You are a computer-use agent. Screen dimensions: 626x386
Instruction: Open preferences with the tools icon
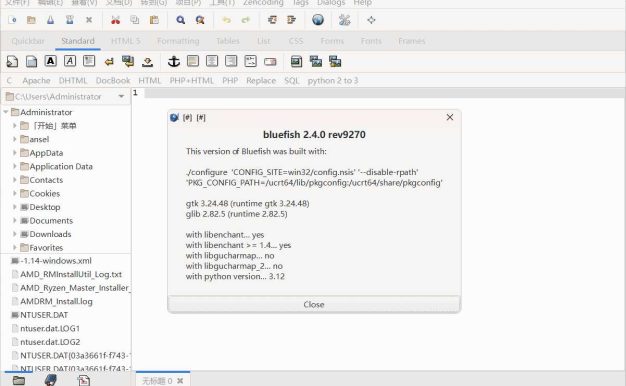click(345, 20)
